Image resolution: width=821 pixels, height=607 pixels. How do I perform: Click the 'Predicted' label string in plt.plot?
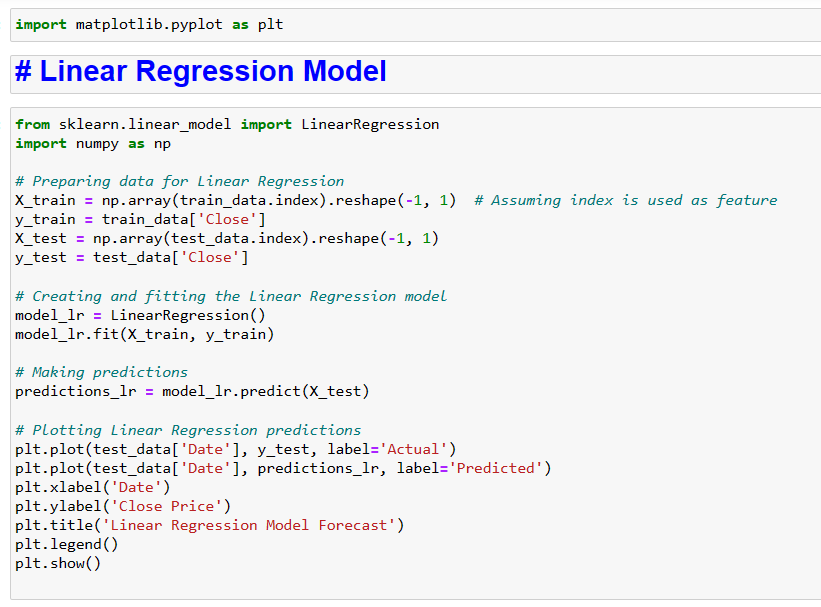coord(498,468)
